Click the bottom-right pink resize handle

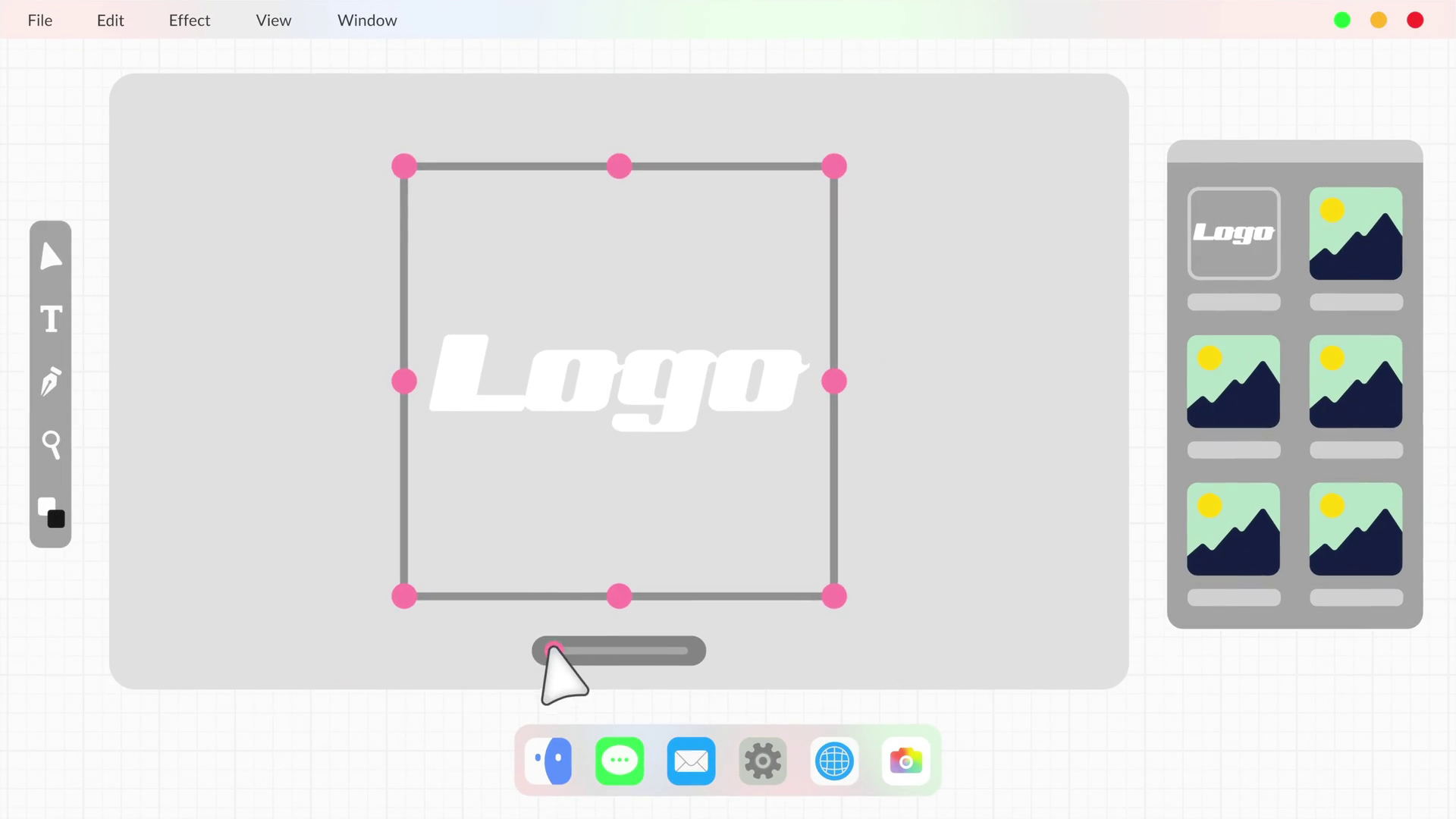point(833,596)
